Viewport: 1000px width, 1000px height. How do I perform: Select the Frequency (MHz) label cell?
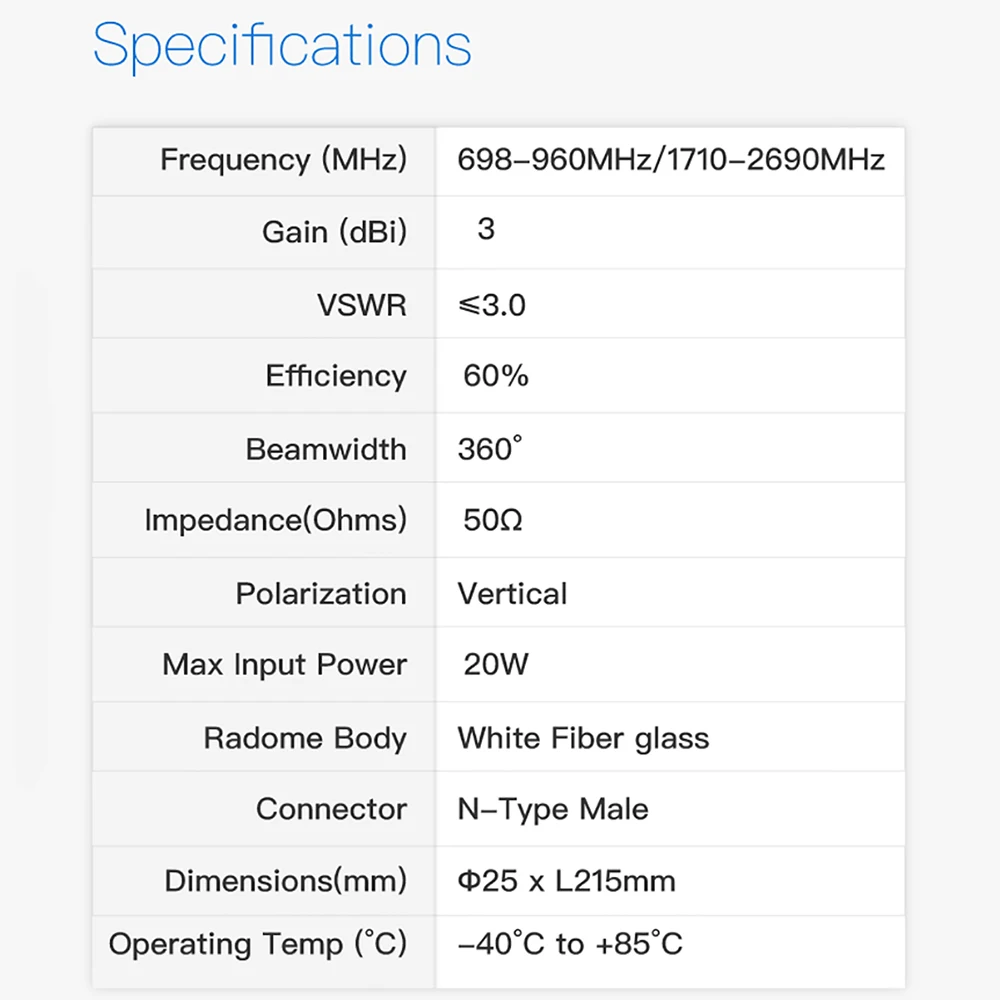(283, 160)
